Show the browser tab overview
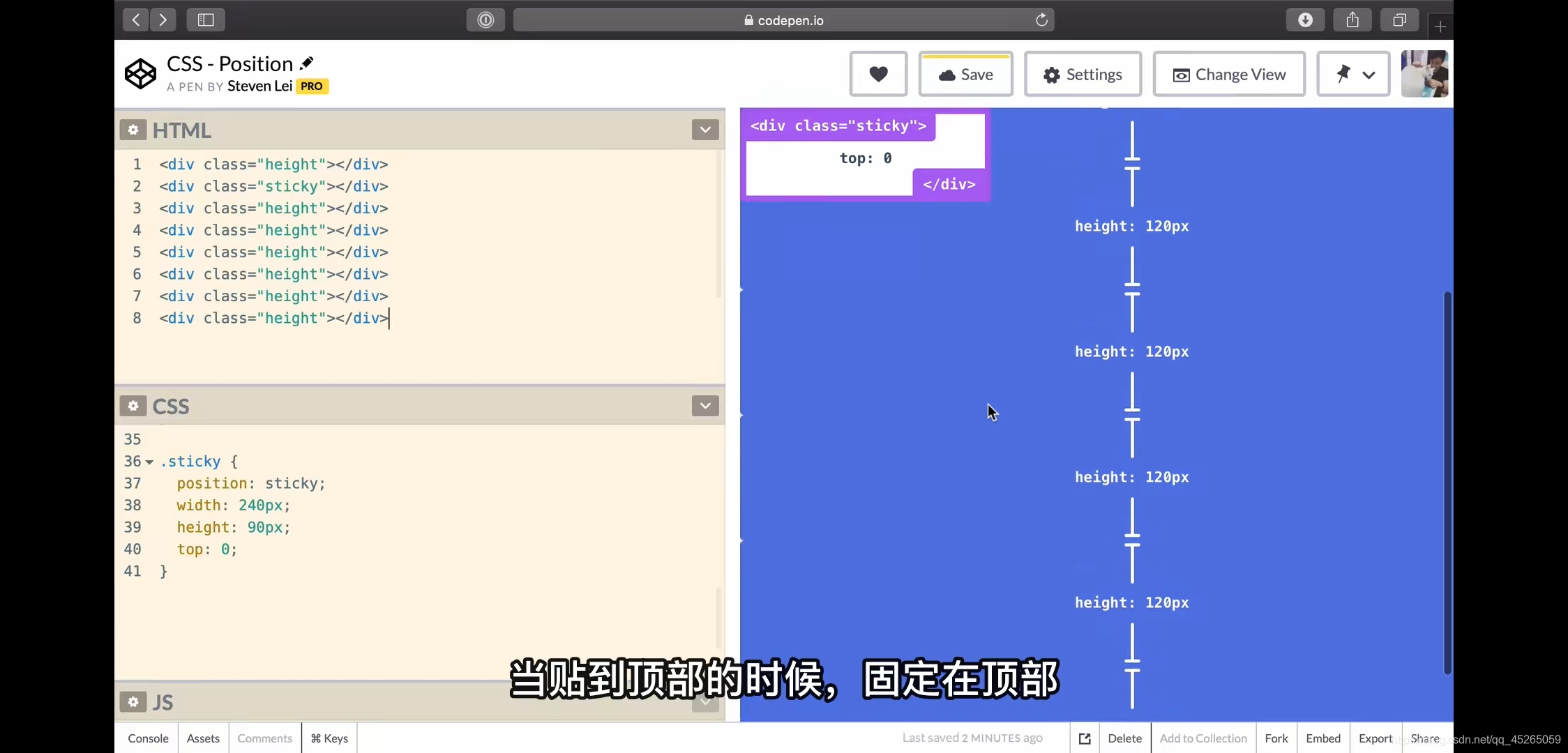1568x753 pixels. tap(1399, 20)
